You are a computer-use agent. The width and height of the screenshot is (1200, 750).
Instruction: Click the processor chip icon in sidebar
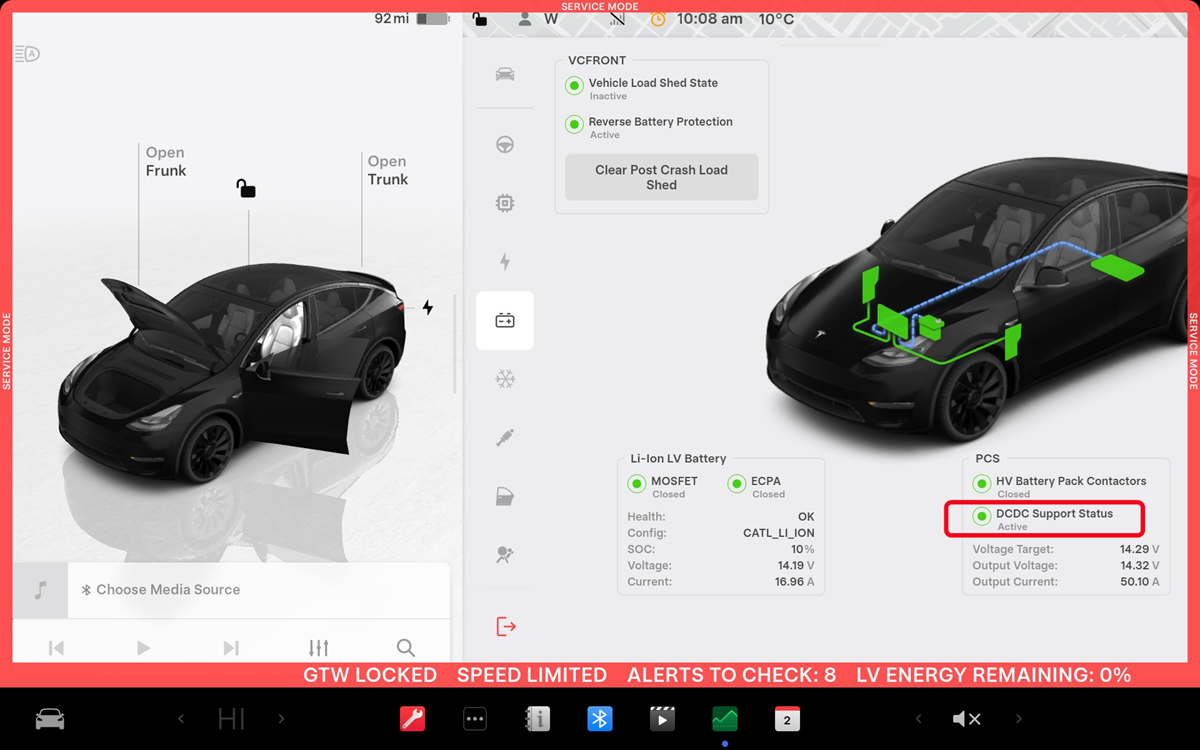pyautogui.click(x=505, y=204)
